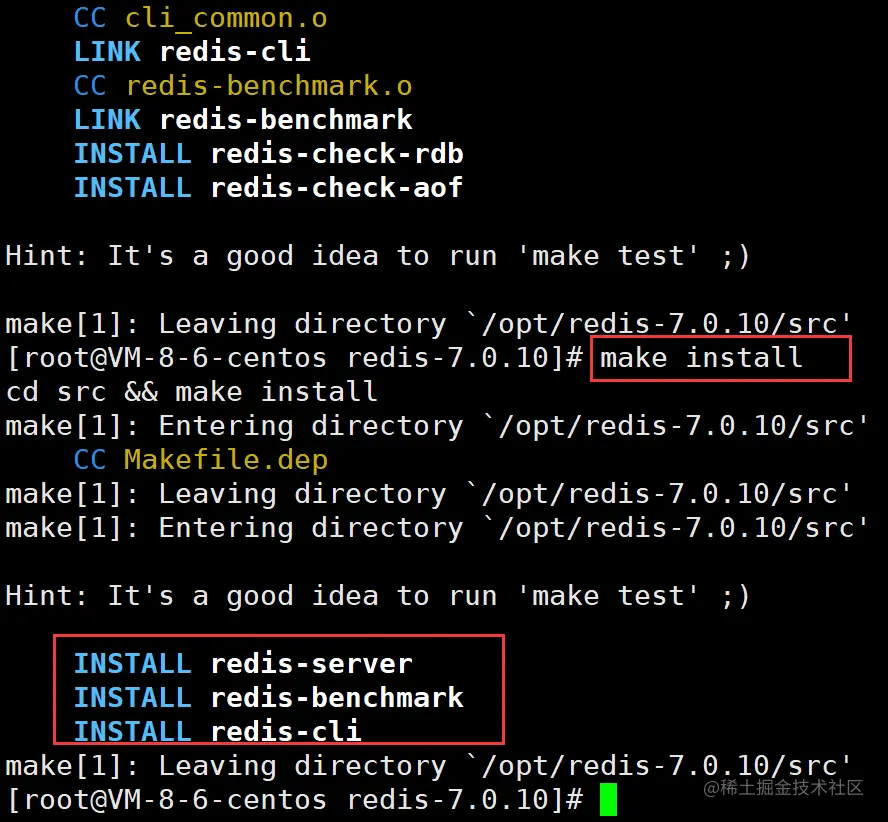Select the "Makefile.dep" text

click(x=226, y=459)
